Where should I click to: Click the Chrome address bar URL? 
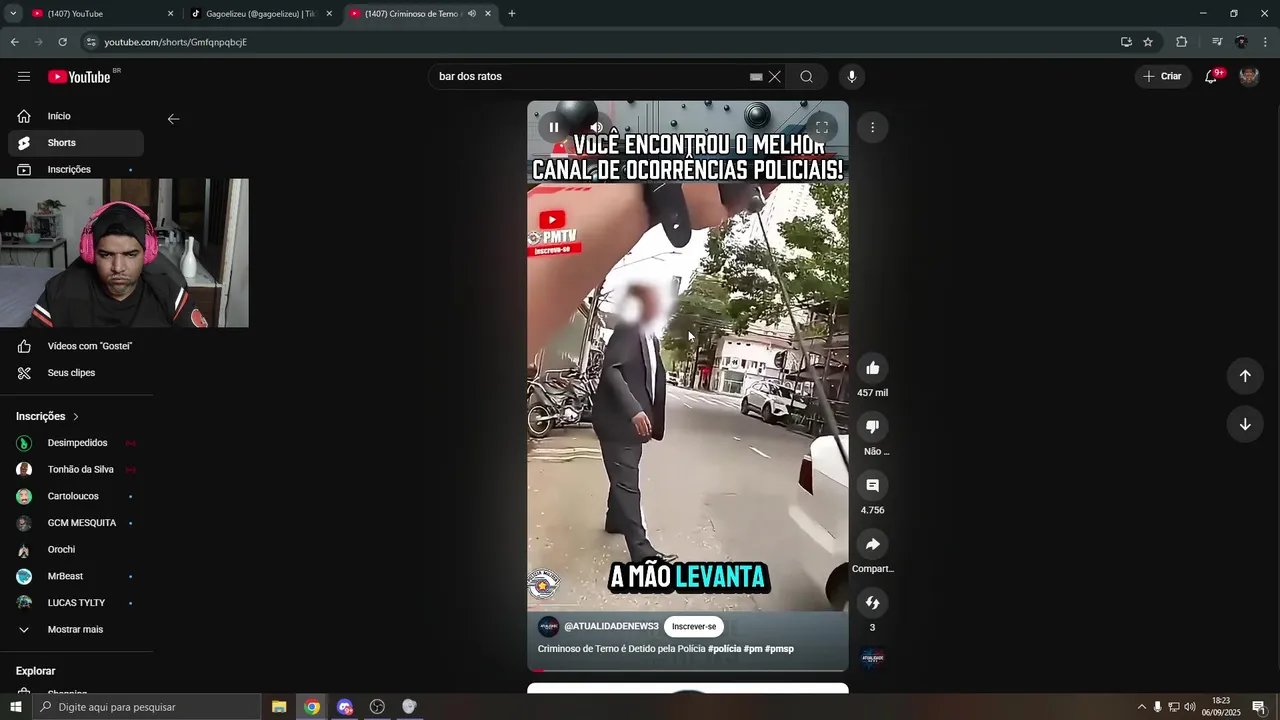pos(176,42)
